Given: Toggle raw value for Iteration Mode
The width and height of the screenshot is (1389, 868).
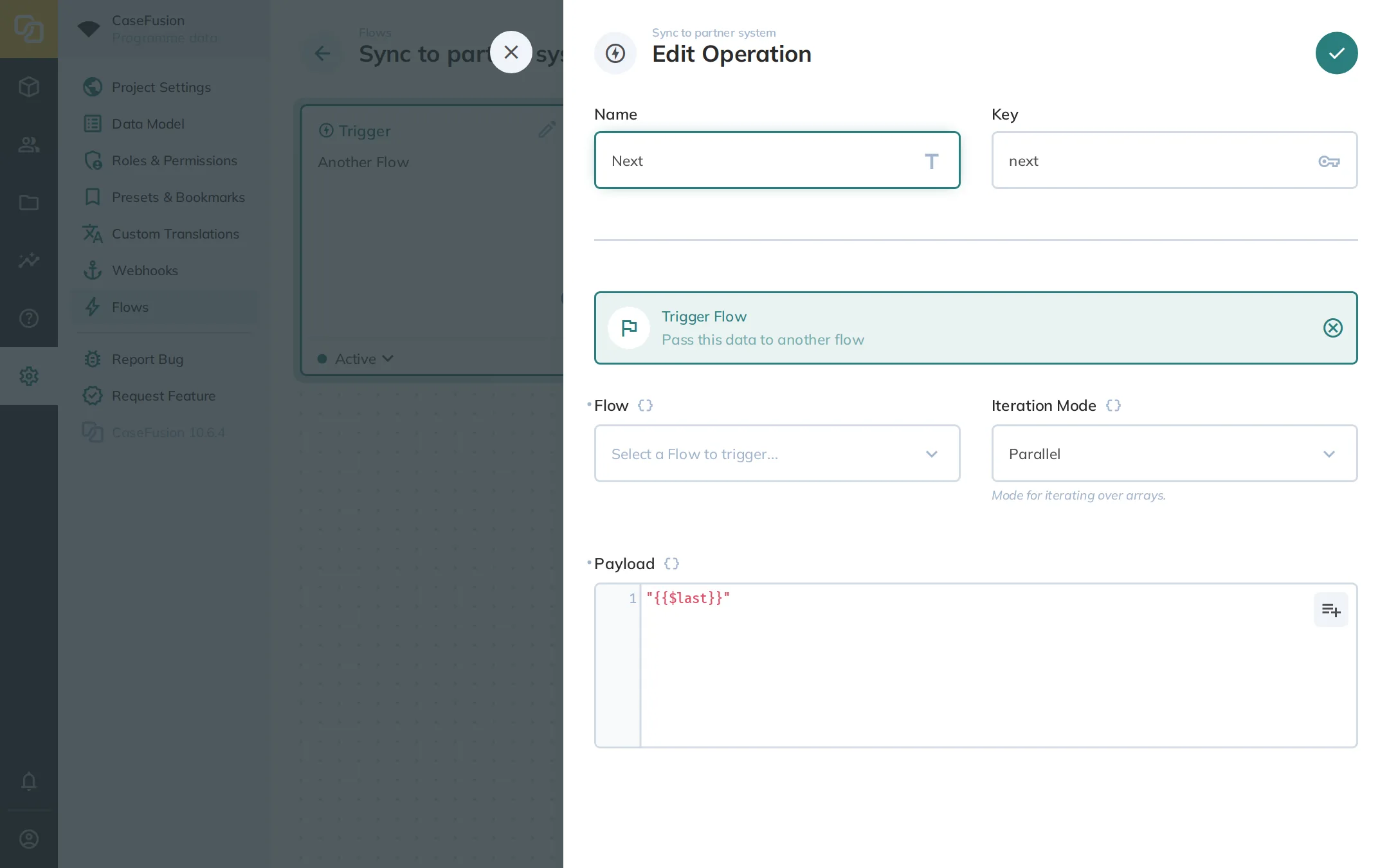Looking at the screenshot, I should click(x=1113, y=406).
